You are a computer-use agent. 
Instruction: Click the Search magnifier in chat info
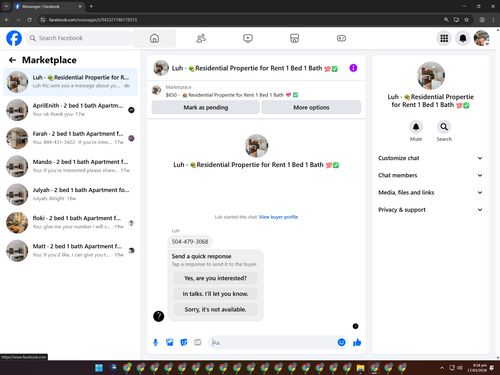(x=444, y=127)
